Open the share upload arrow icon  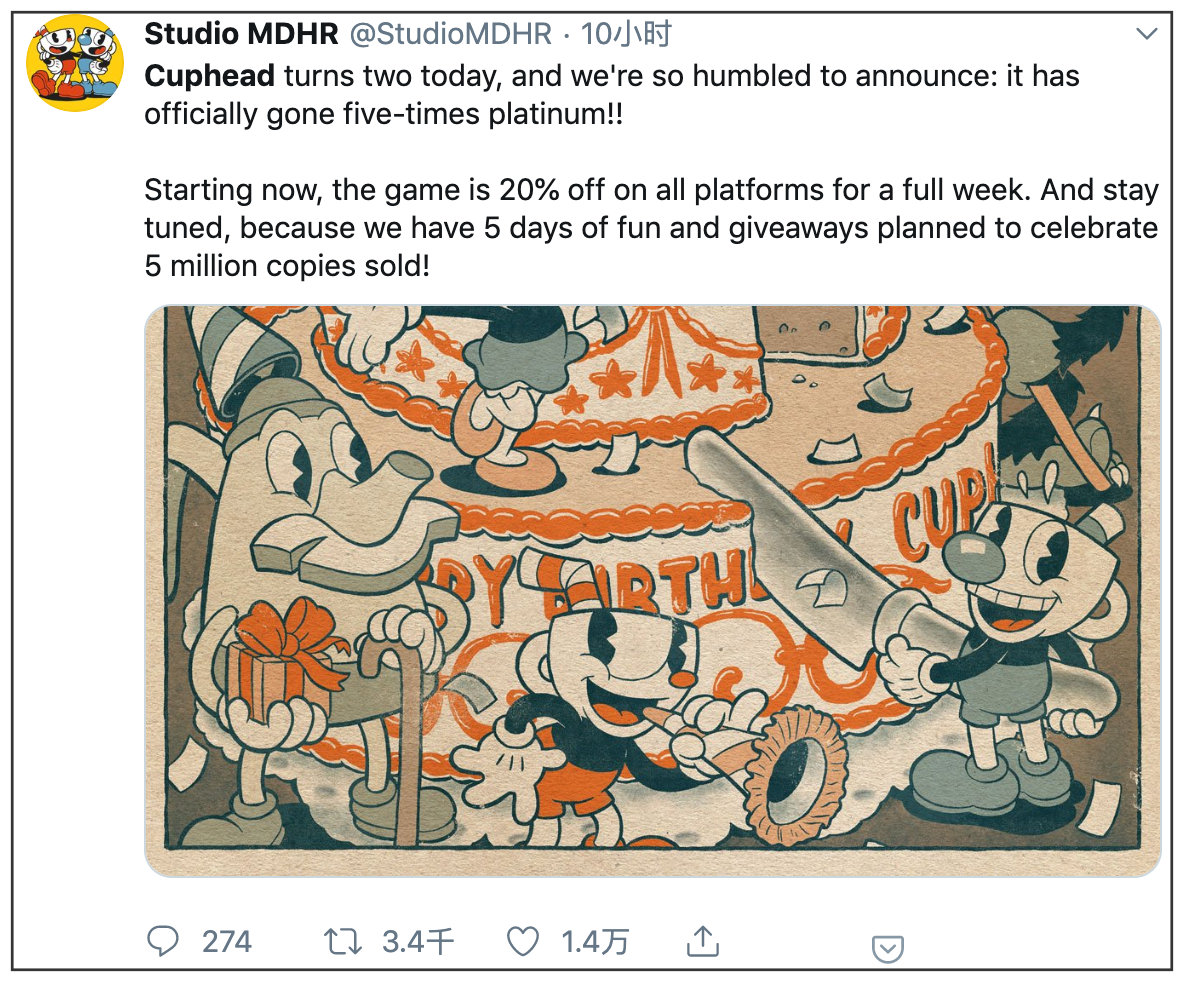click(702, 941)
